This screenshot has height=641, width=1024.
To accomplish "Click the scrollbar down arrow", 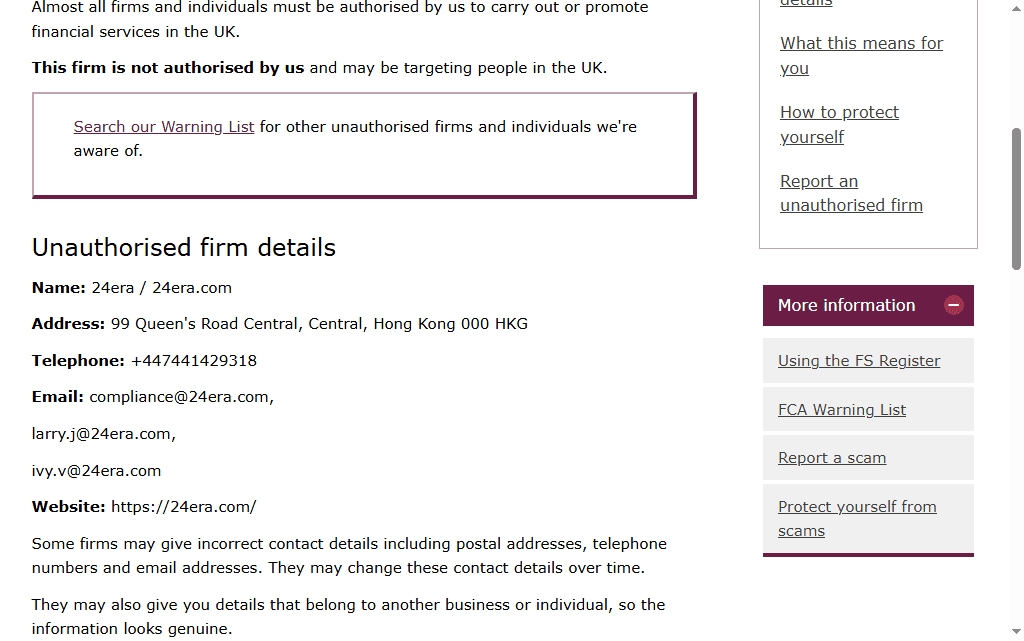I will pos(1016,631).
